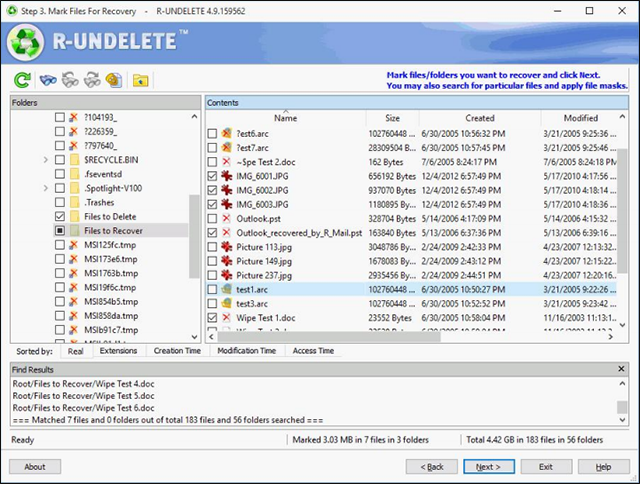This screenshot has width=640, height=484.
Task: Click the Contents horizontal scroll left arrow
Action: pos(211,337)
